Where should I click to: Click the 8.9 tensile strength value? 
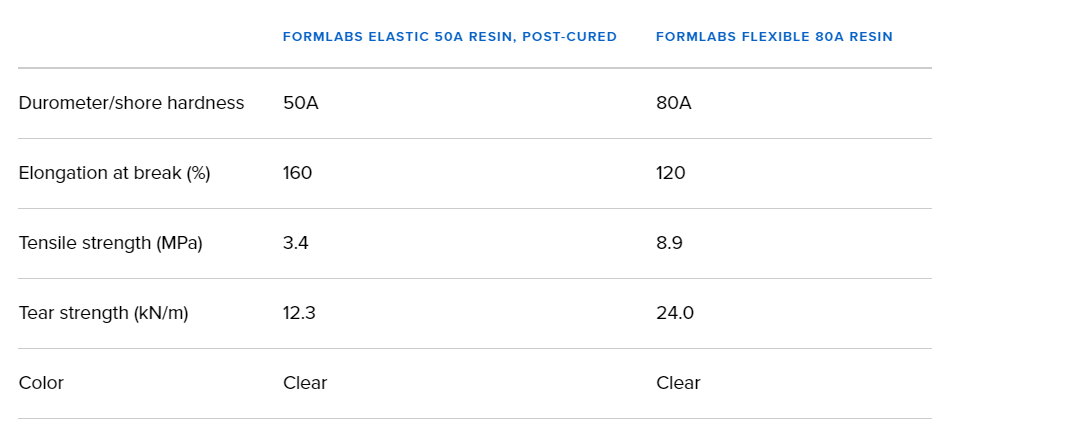(x=669, y=243)
